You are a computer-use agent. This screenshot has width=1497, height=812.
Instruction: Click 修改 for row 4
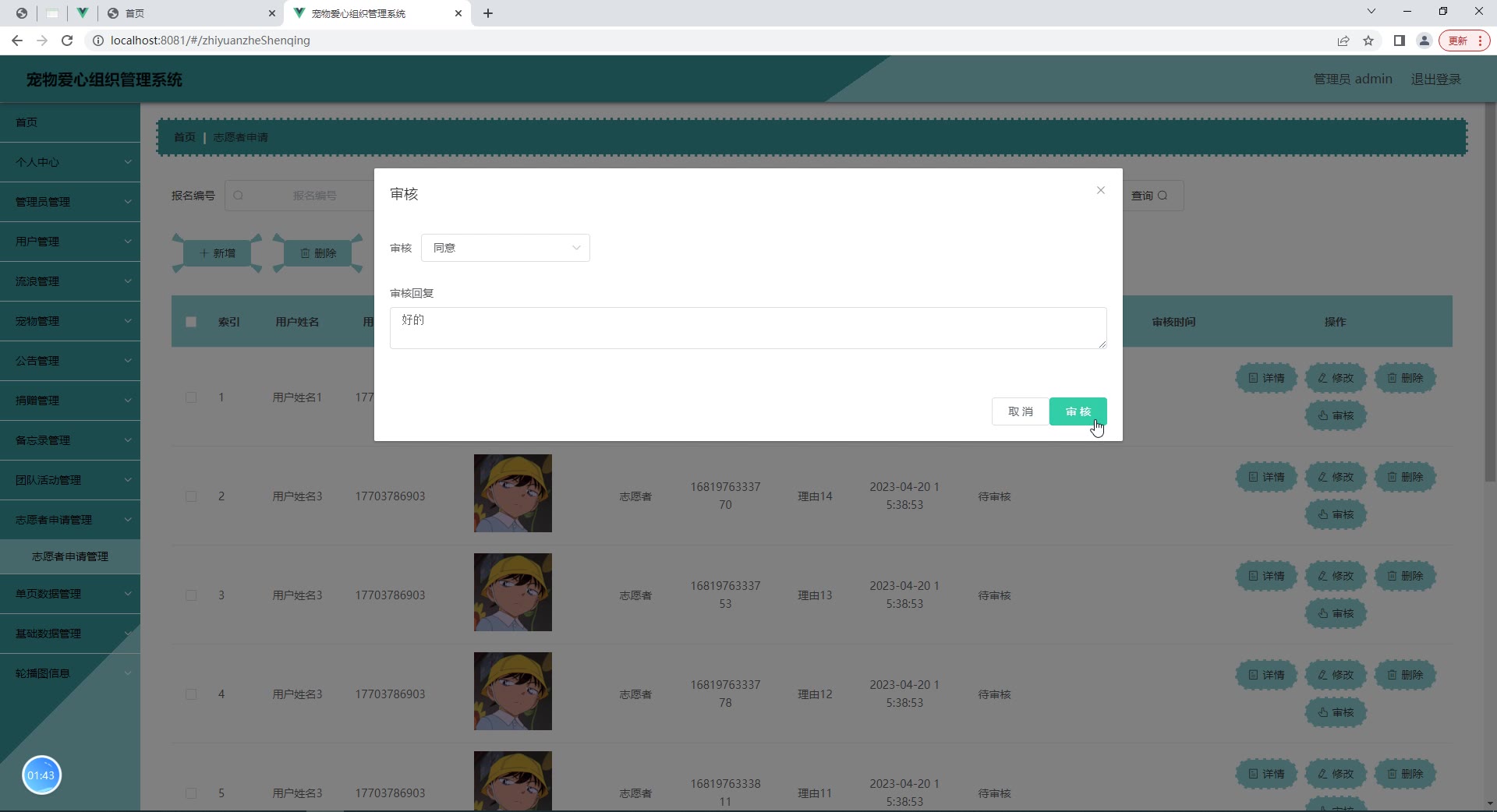[1336, 675]
